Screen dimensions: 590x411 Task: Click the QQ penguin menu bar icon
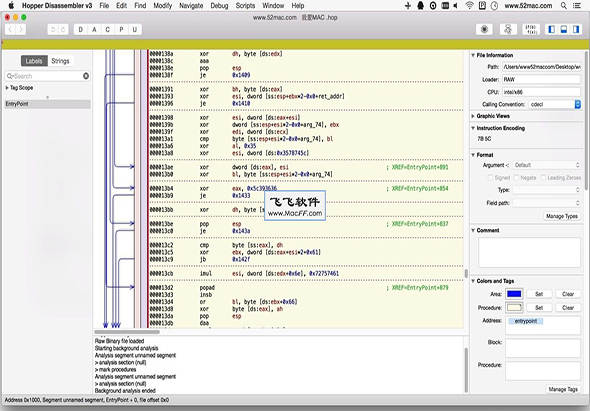[x=420, y=6]
